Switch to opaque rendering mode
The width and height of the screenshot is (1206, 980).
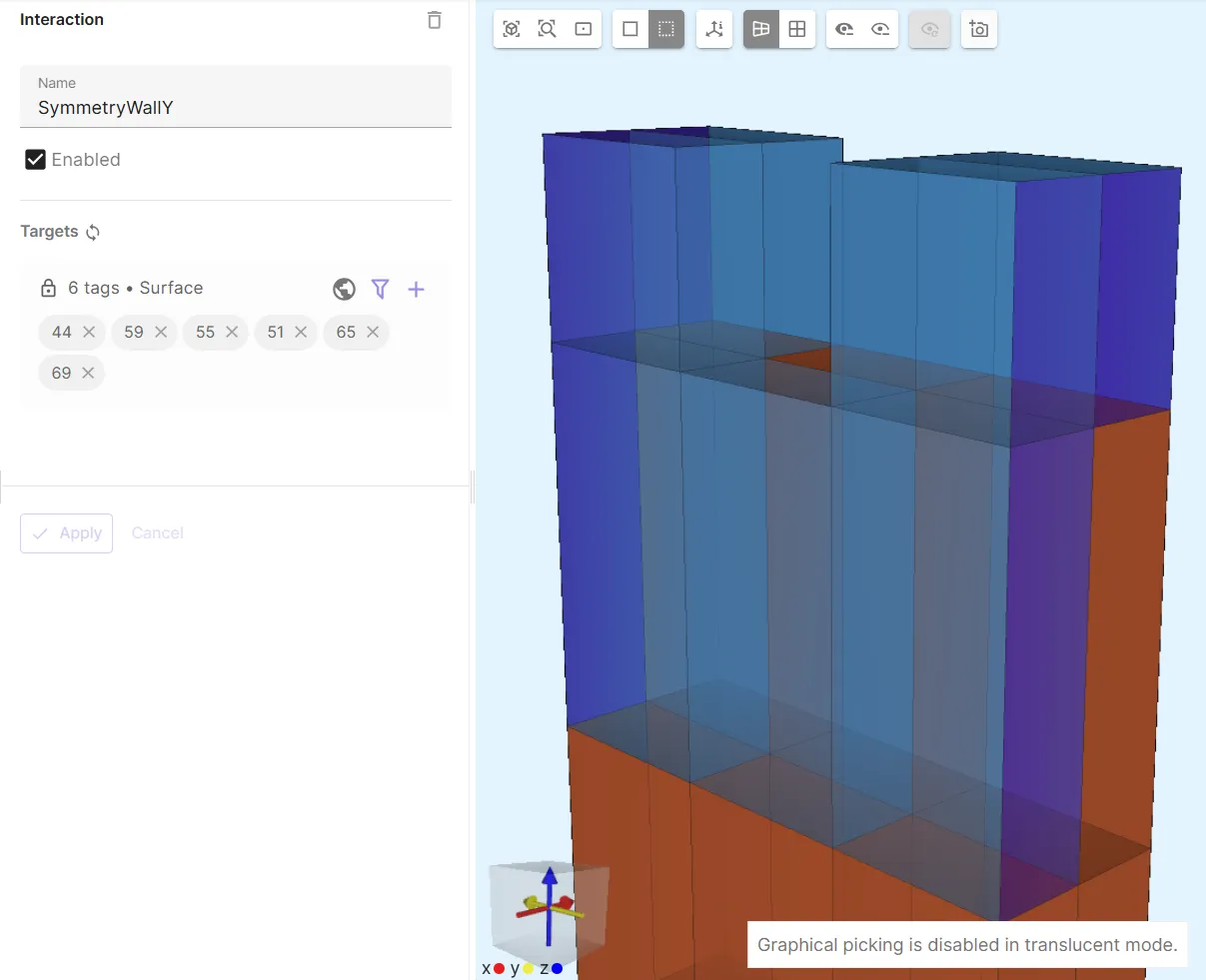(630, 29)
